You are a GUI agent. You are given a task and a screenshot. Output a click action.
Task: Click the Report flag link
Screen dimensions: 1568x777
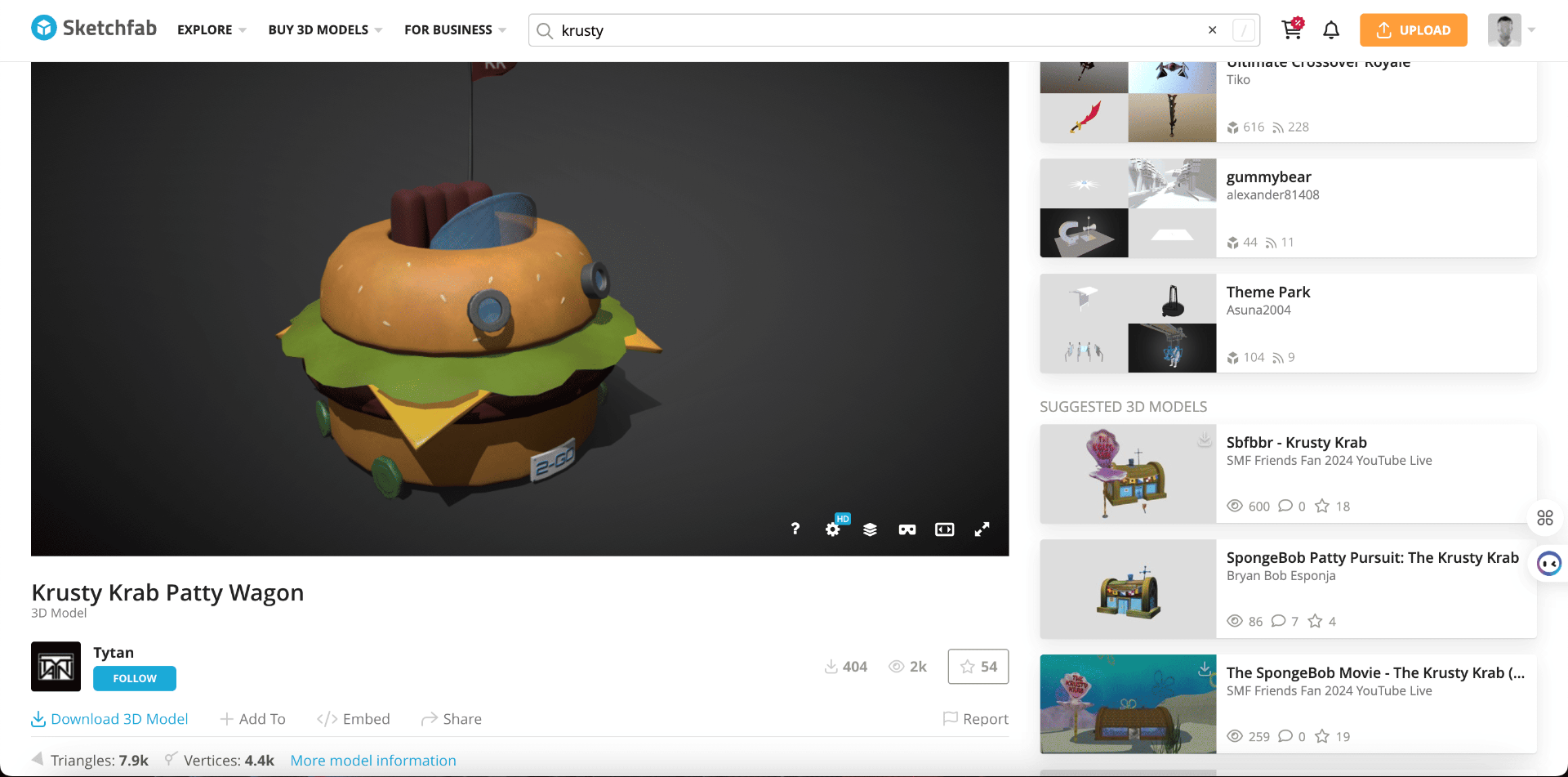[976, 719]
